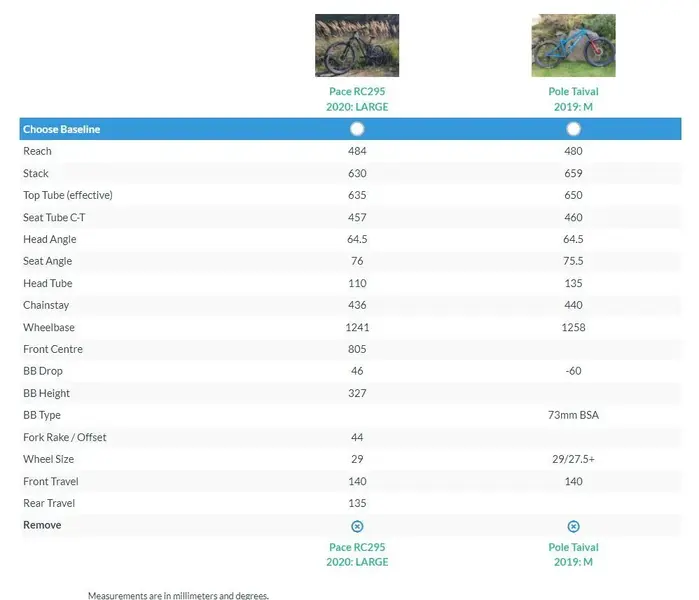Viewport: 699px width, 600px height.
Task: Click the BB Height row label
Action: pyautogui.click(x=46, y=394)
